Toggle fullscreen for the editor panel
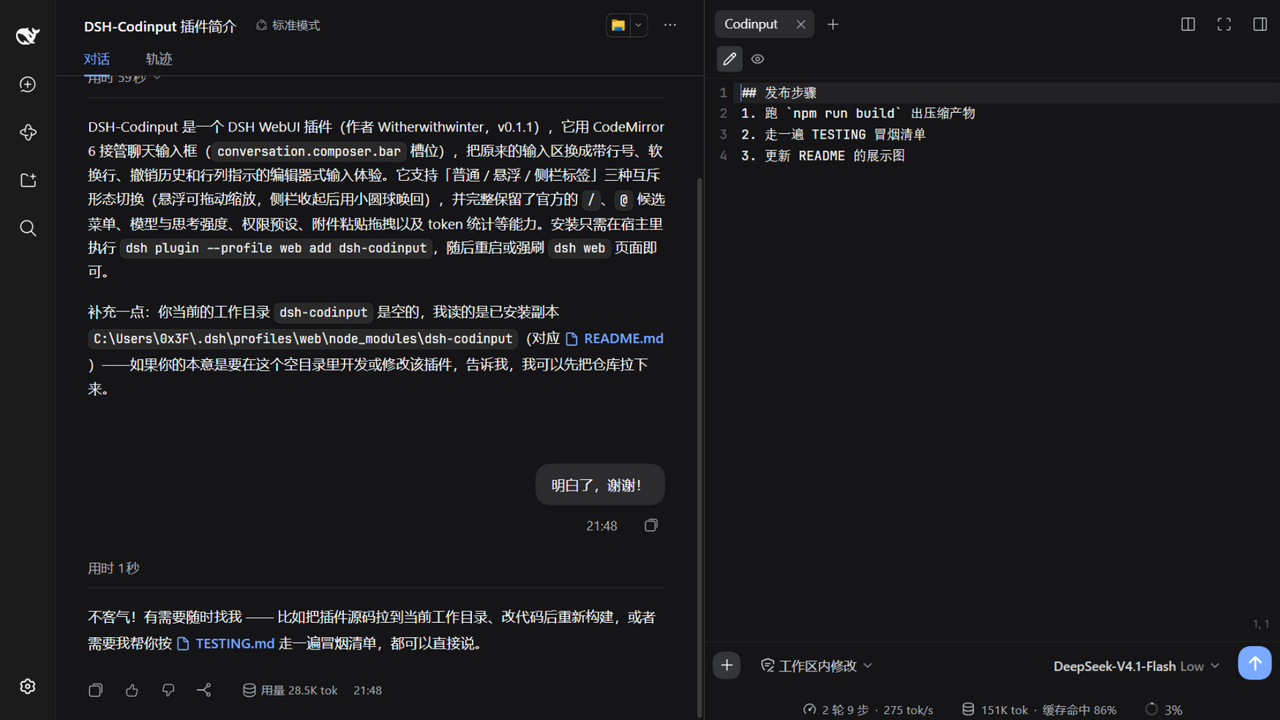Viewport: 1280px width, 720px height. point(1224,24)
